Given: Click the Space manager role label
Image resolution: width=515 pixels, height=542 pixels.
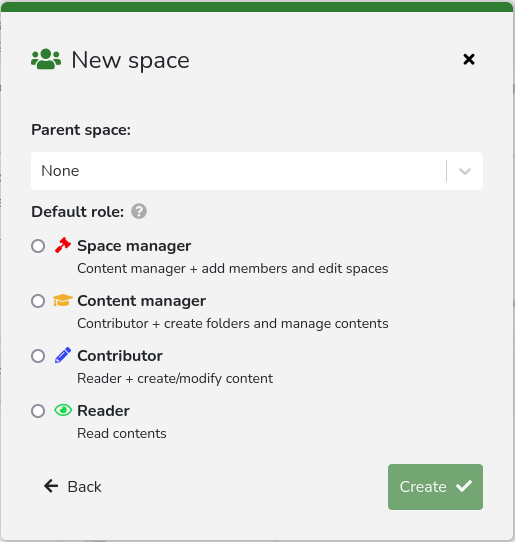Looking at the screenshot, I should 134,246.
